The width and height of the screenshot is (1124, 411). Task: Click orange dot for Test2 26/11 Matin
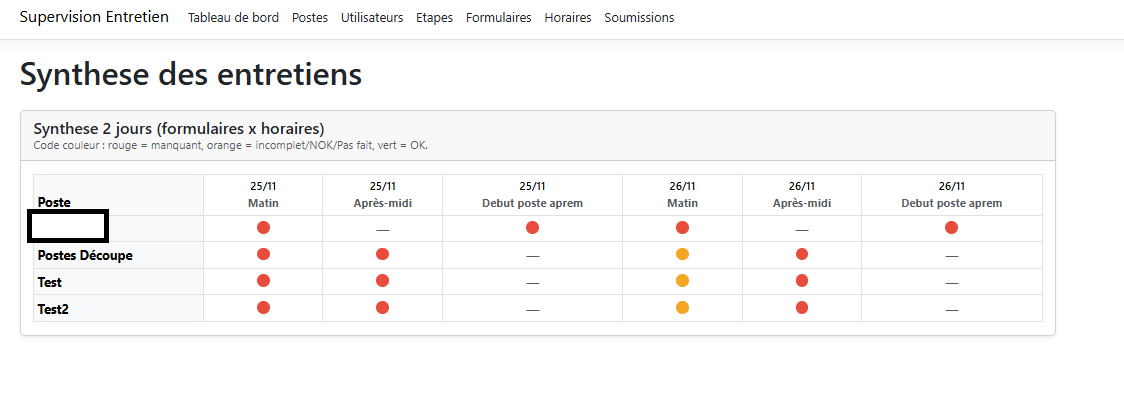click(x=682, y=308)
